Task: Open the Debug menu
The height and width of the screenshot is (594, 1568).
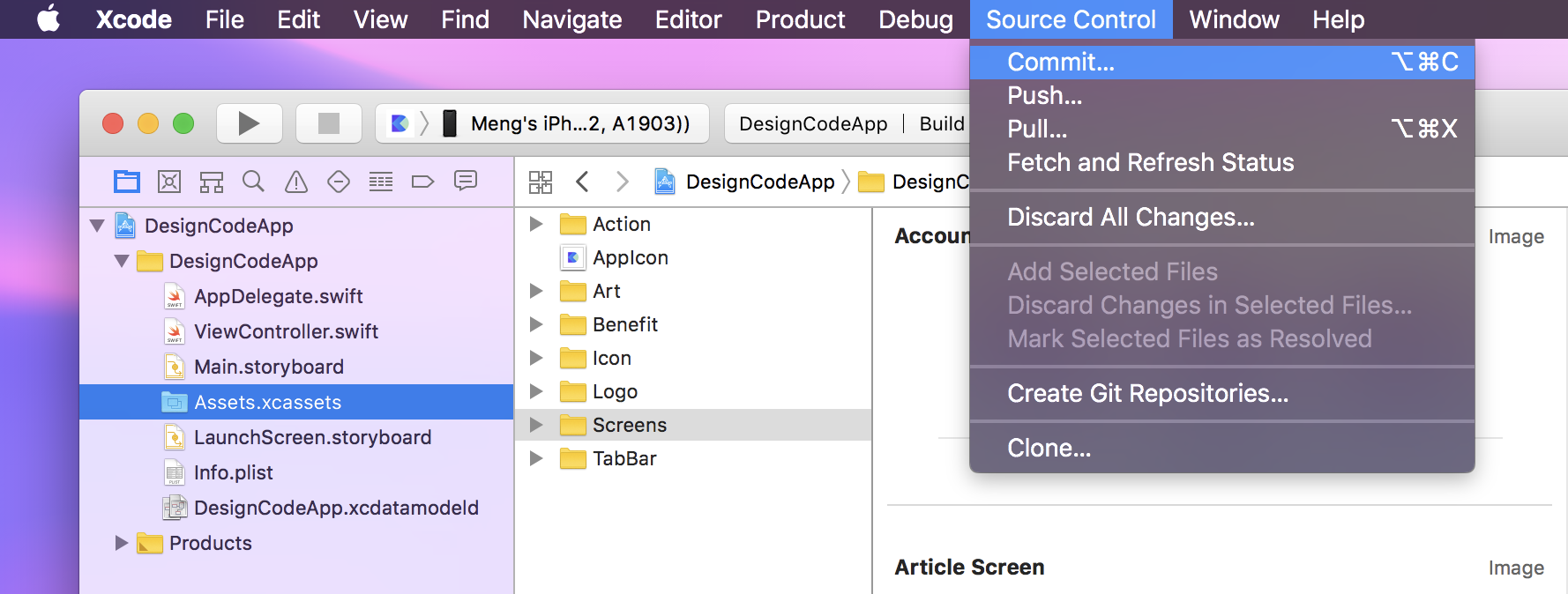Action: coord(915,19)
